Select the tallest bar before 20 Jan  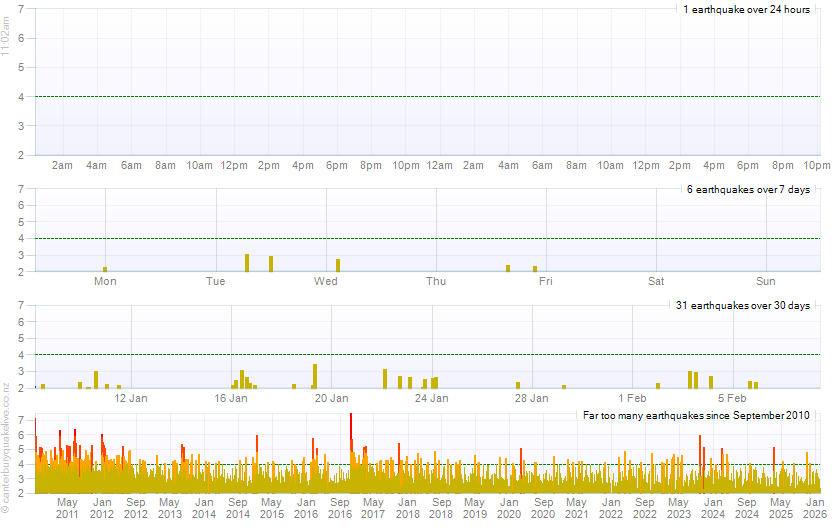315,376
